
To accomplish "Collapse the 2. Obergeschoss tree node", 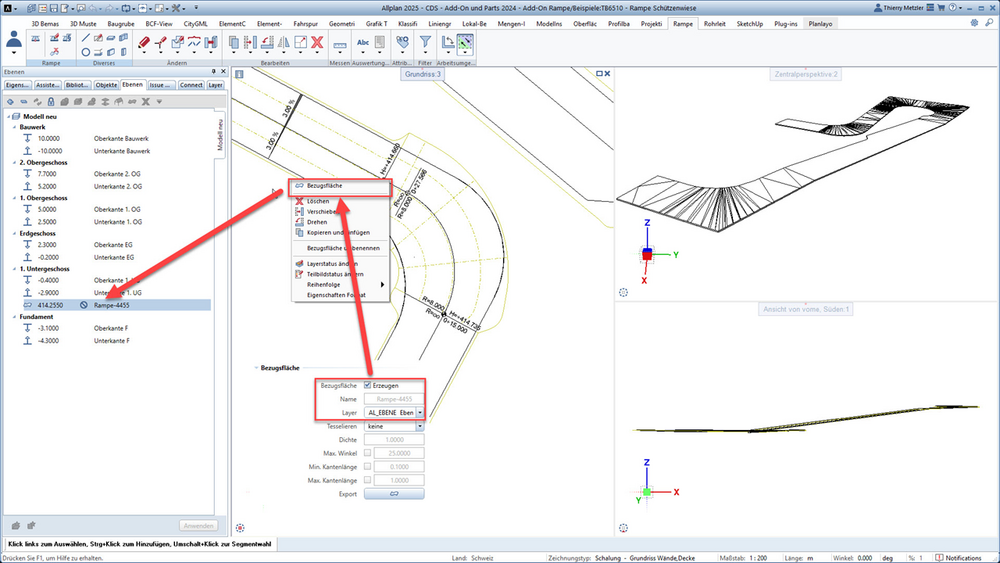I will (x=14, y=163).
